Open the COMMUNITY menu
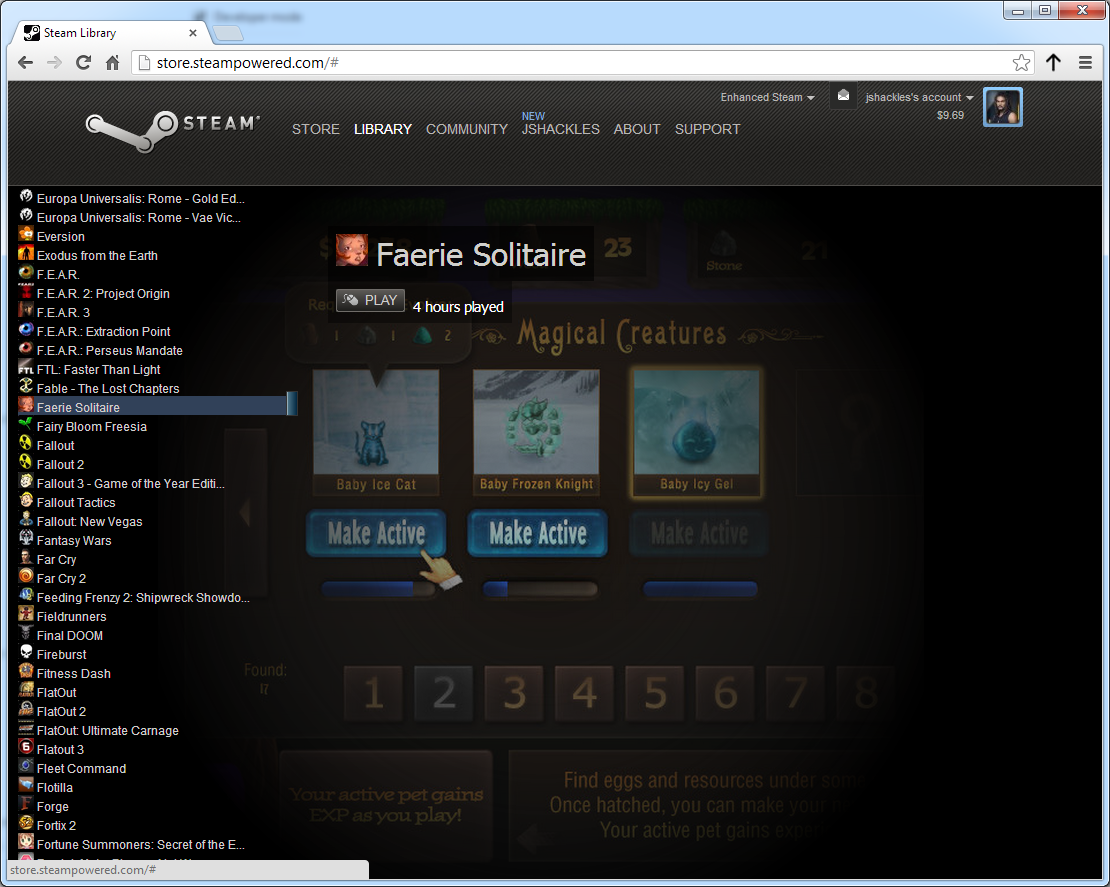Image resolution: width=1110 pixels, height=887 pixels. click(467, 130)
